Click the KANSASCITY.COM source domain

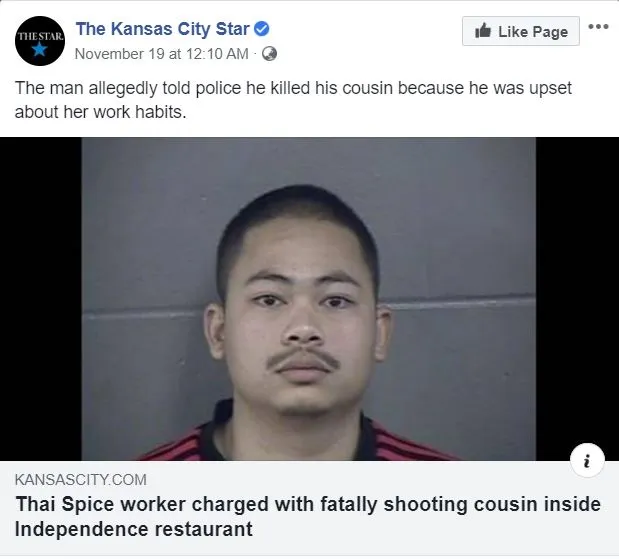pyautogui.click(x=81, y=480)
